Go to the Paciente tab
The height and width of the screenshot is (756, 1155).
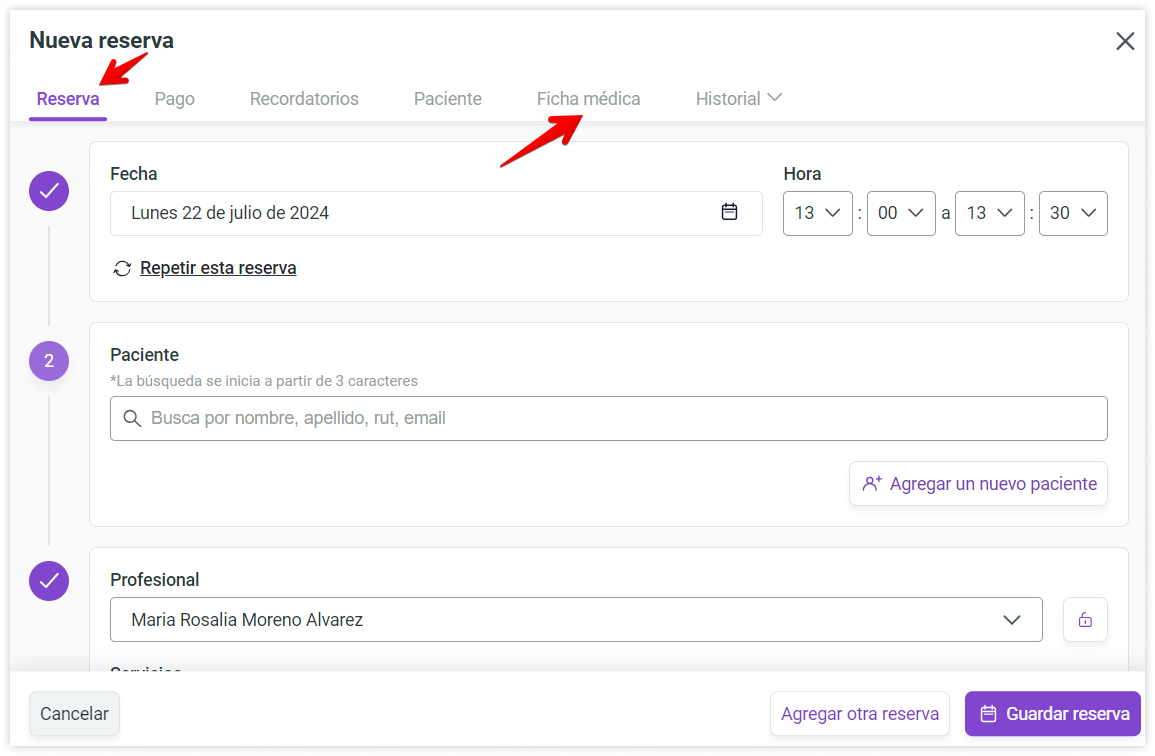(448, 99)
